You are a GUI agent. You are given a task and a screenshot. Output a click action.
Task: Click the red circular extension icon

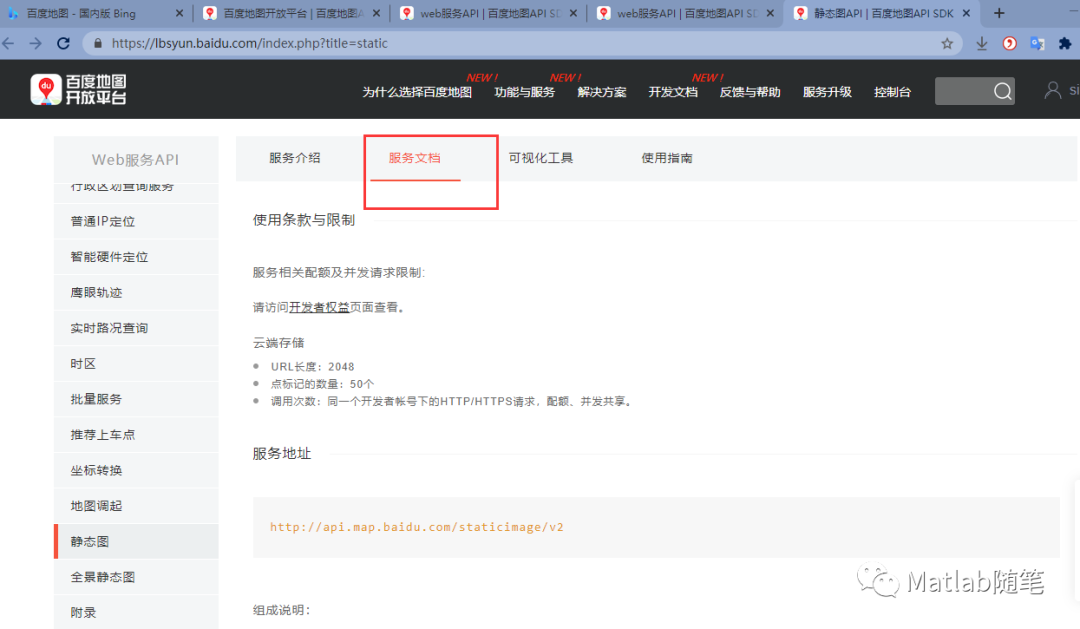click(1010, 43)
